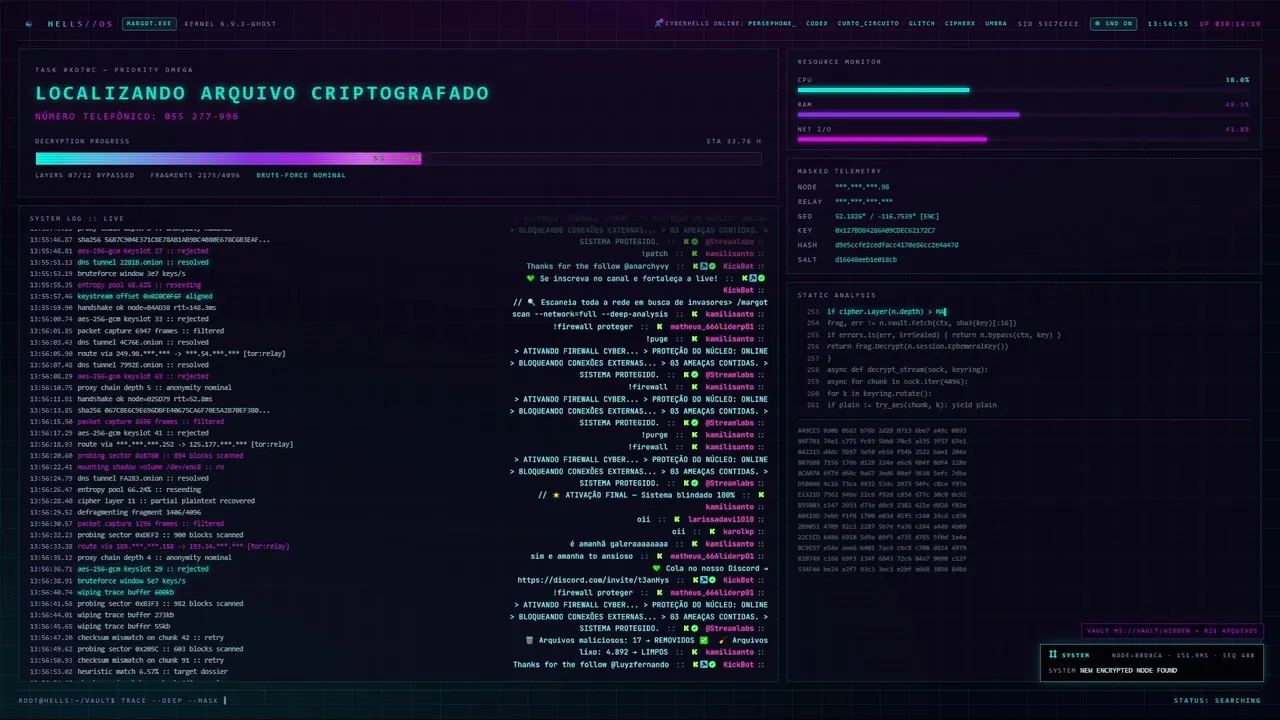Viewport: 1280px width, 720px height.
Task: Click log entry dns tunnel 22818.onion resolved
Action: 119,262
